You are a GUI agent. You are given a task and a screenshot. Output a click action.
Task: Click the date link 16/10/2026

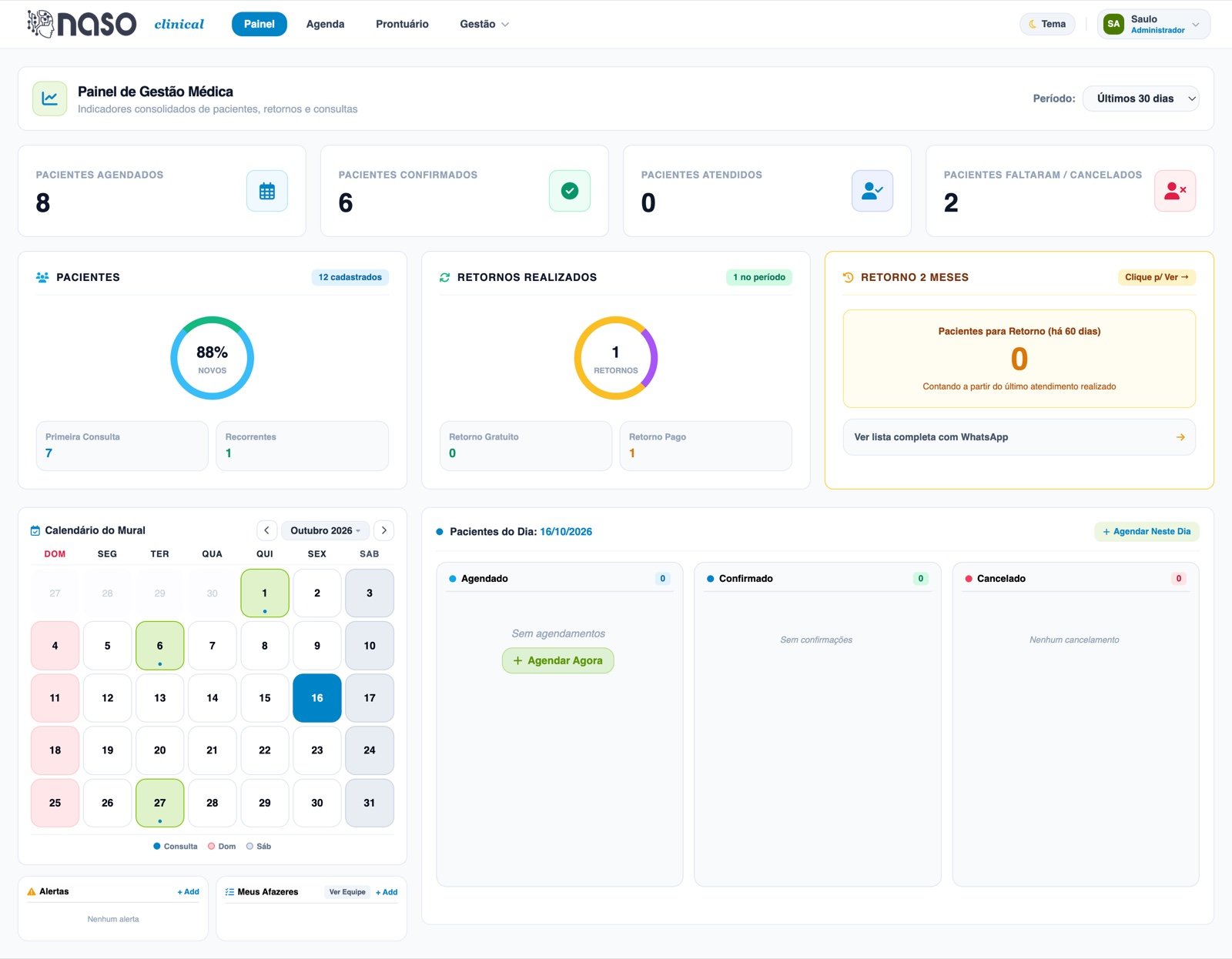(x=566, y=532)
